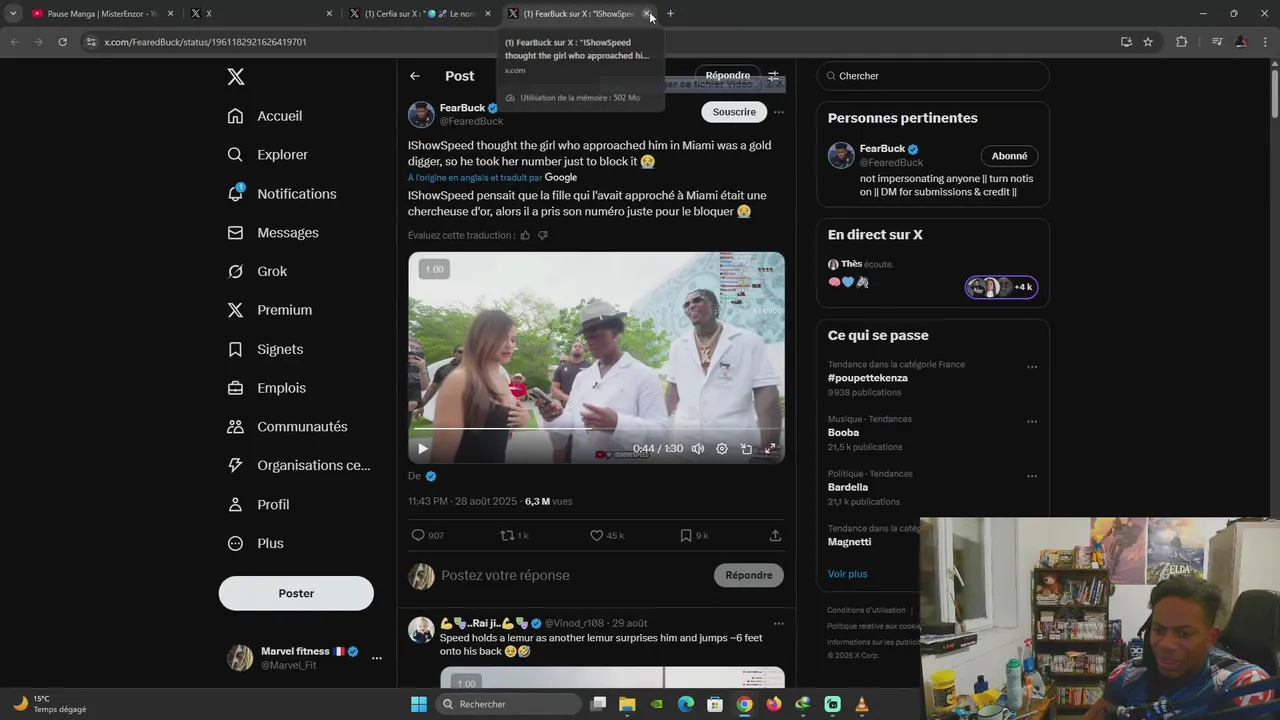Open the Windows Start menu
The image size is (1280, 720).
click(419, 704)
